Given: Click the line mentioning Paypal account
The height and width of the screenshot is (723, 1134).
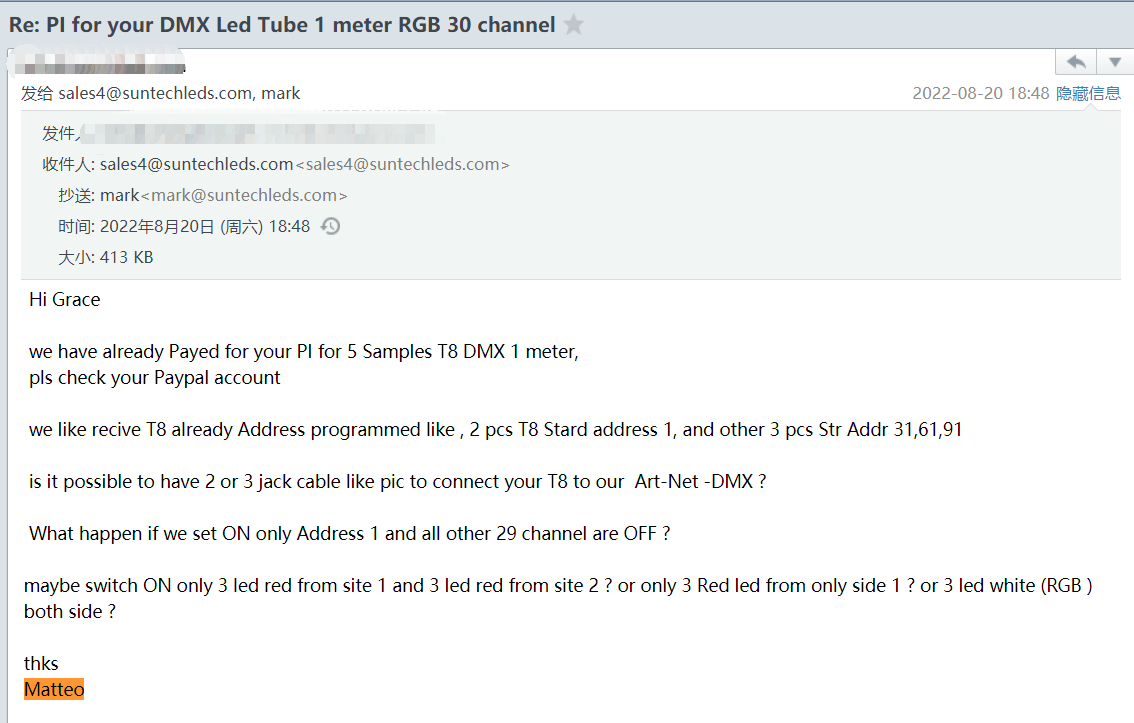Looking at the screenshot, I should click(155, 378).
